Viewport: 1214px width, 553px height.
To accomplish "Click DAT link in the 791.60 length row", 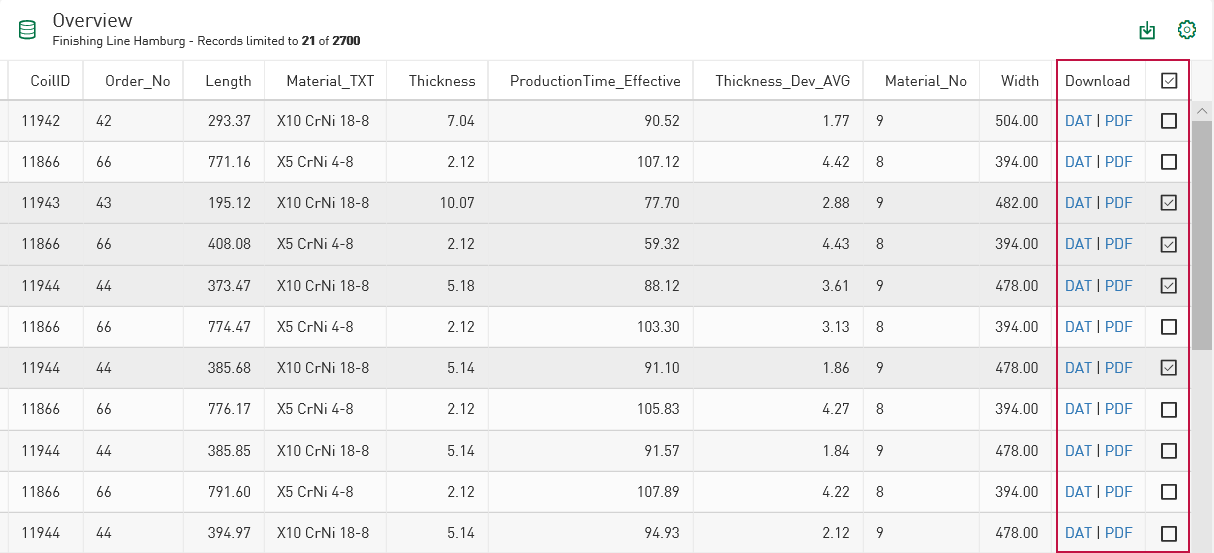I will click(1078, 492).
